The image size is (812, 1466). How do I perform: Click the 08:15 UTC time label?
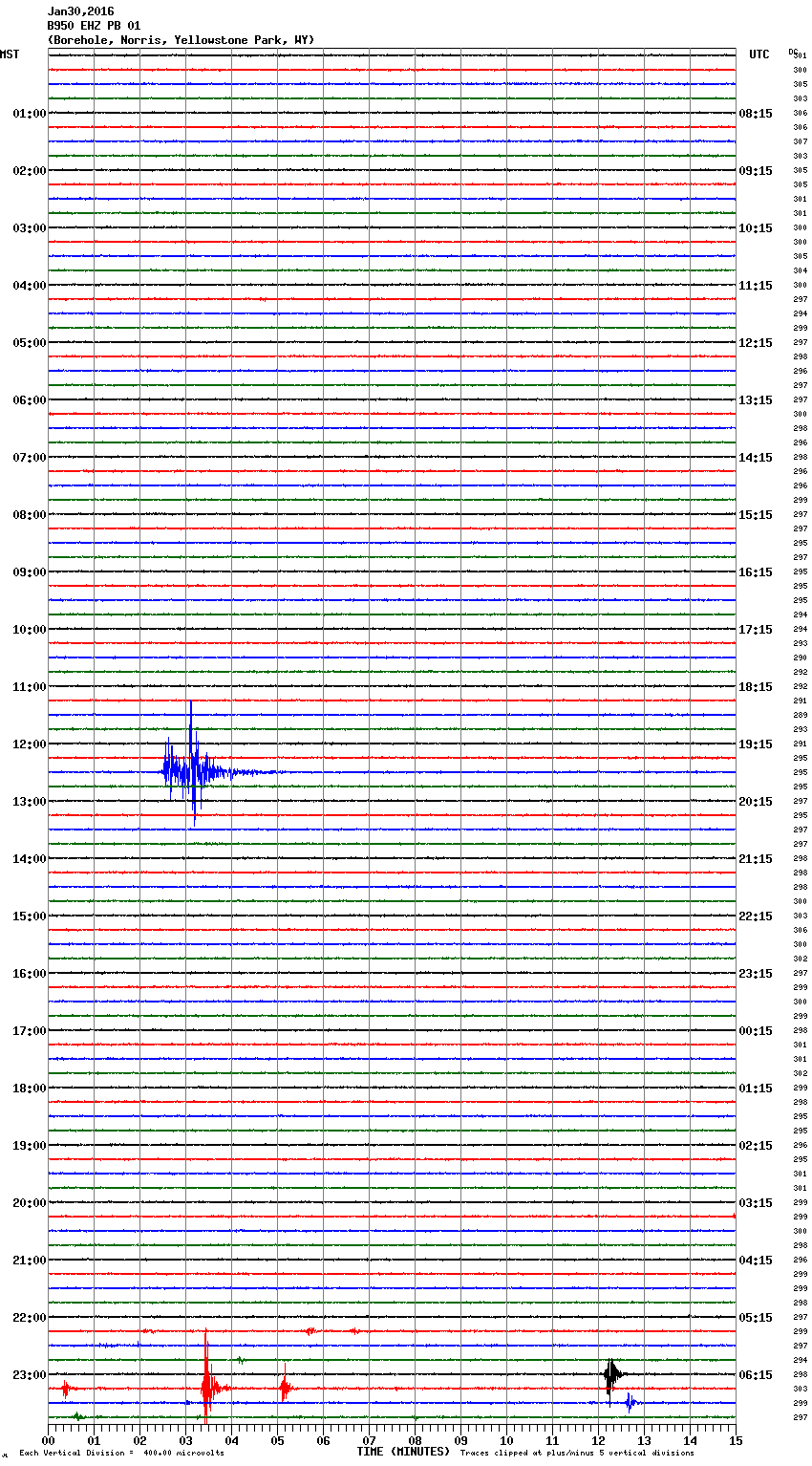click(x=756, y=114)
